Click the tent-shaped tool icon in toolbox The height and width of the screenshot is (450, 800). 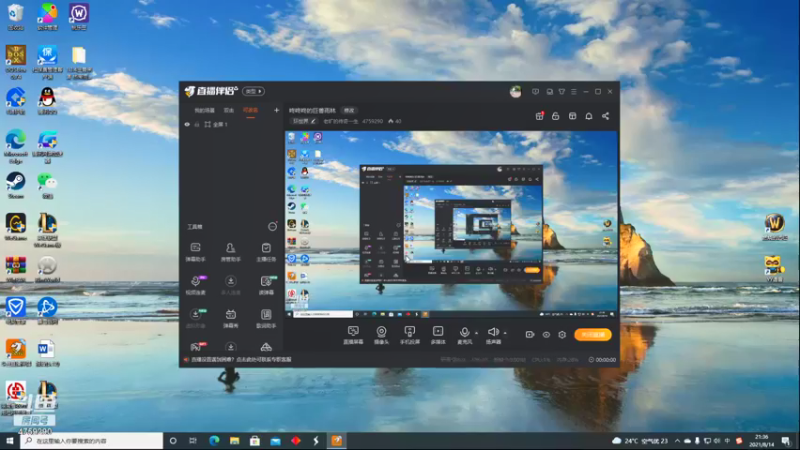click(266, 347)
